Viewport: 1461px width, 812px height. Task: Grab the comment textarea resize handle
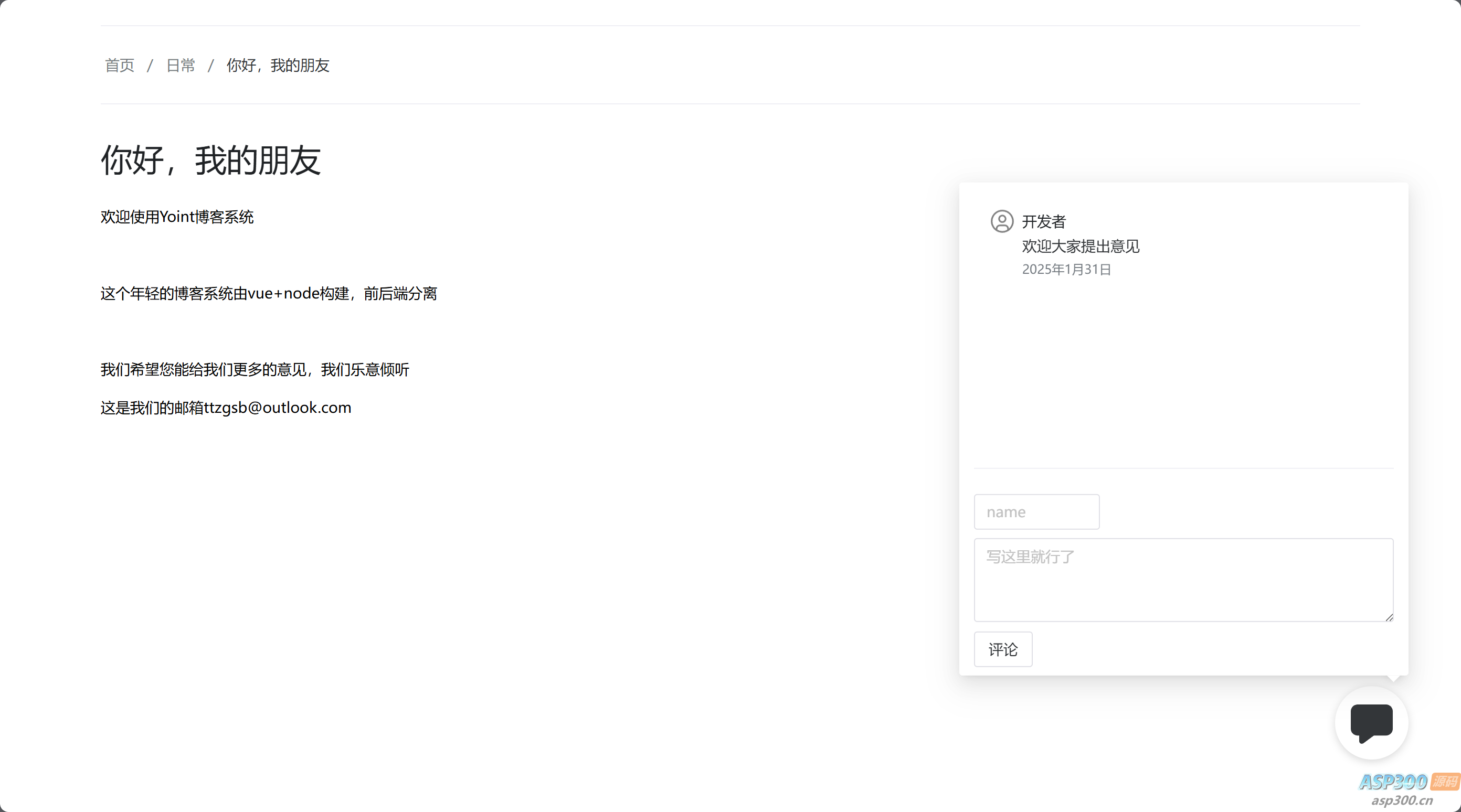coord(1389,617)
